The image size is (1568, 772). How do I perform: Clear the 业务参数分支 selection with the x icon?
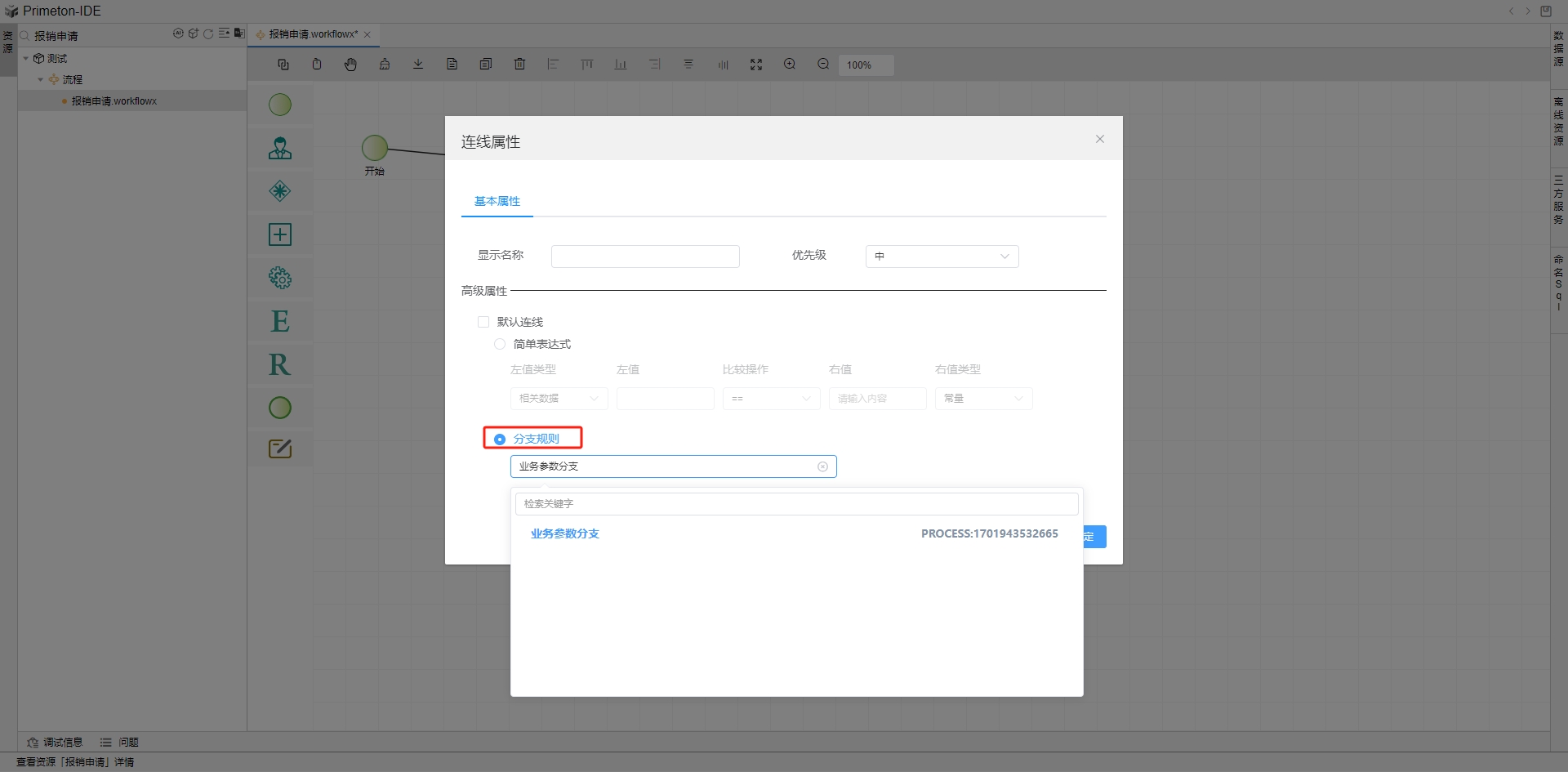pos(822,466)
